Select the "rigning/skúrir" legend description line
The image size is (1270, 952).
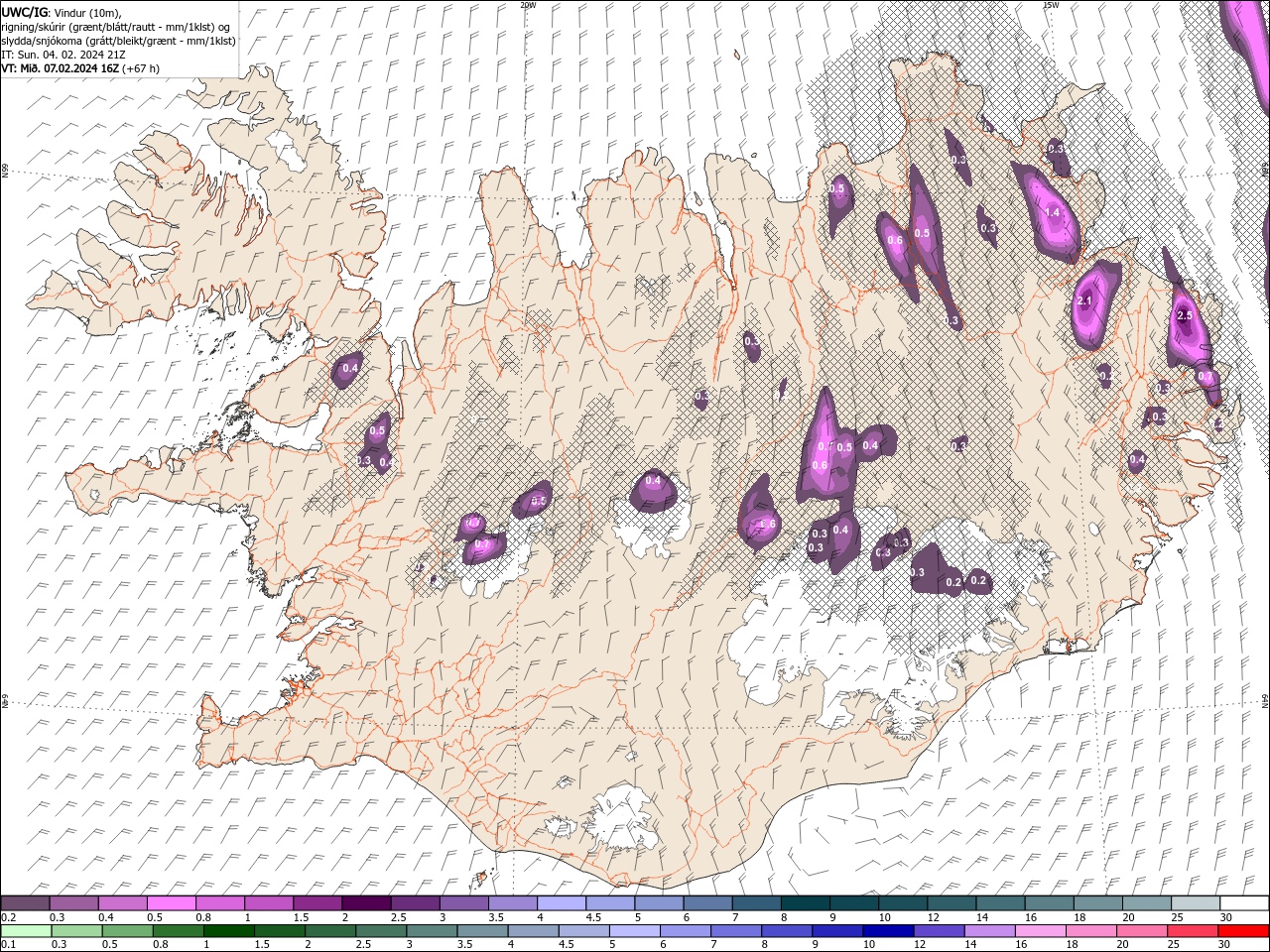coord(116,27)
